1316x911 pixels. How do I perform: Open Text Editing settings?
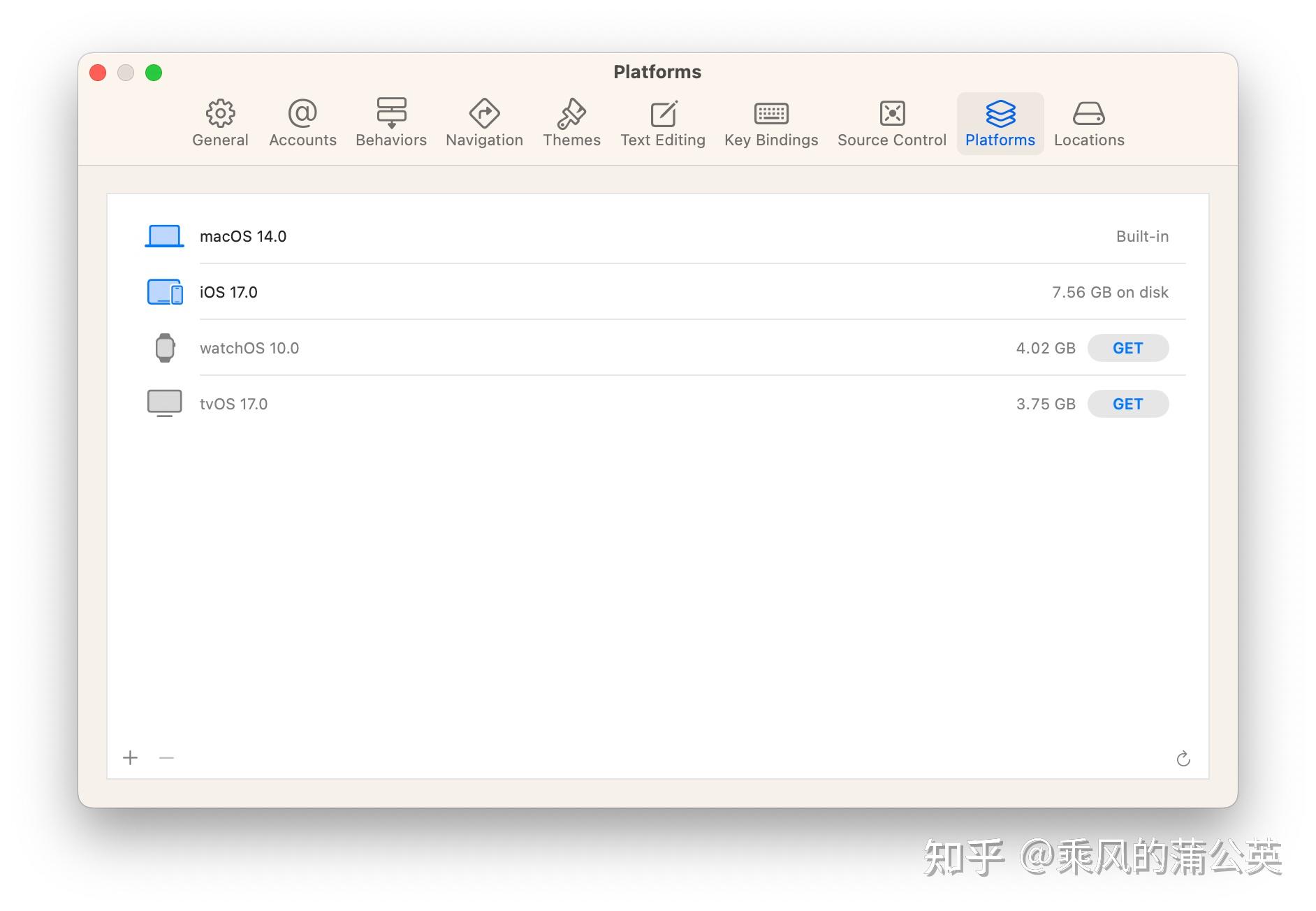[x=662, y=123]
